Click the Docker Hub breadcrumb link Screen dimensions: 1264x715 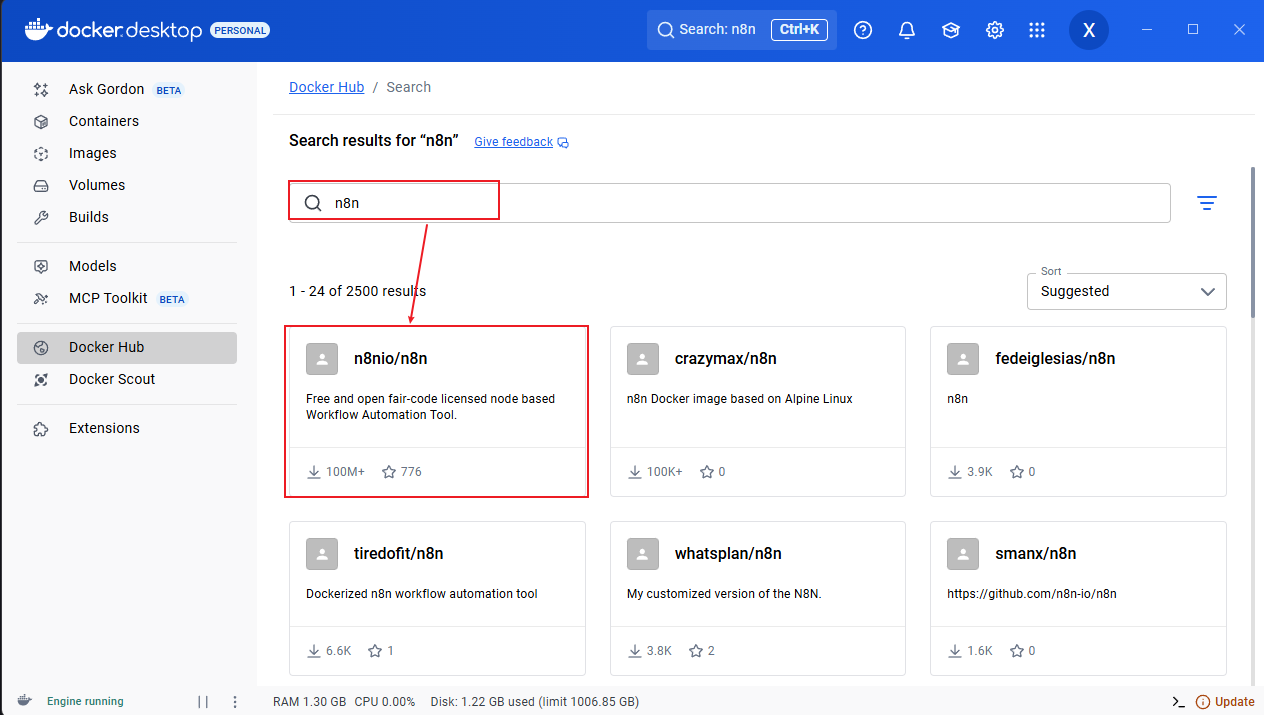click(x=326, y=87)
